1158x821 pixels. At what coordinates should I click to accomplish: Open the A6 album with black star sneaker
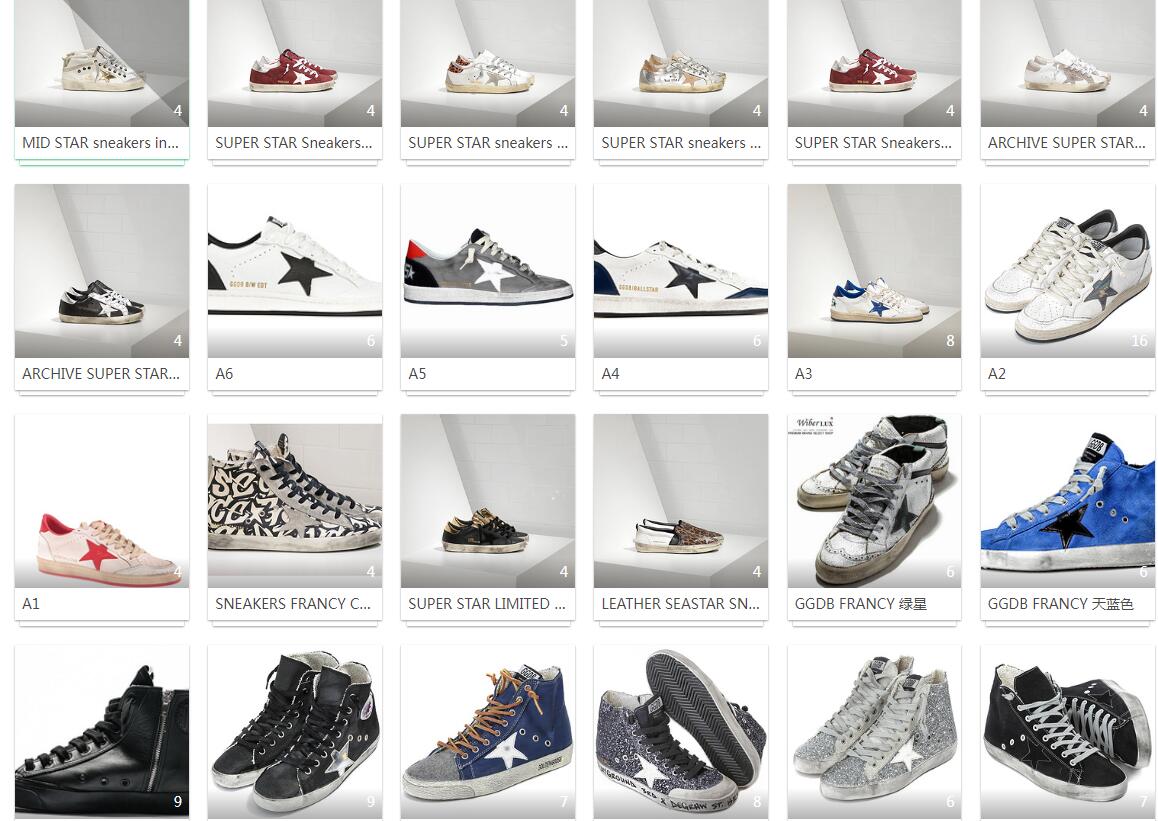[x=295, y=271]
